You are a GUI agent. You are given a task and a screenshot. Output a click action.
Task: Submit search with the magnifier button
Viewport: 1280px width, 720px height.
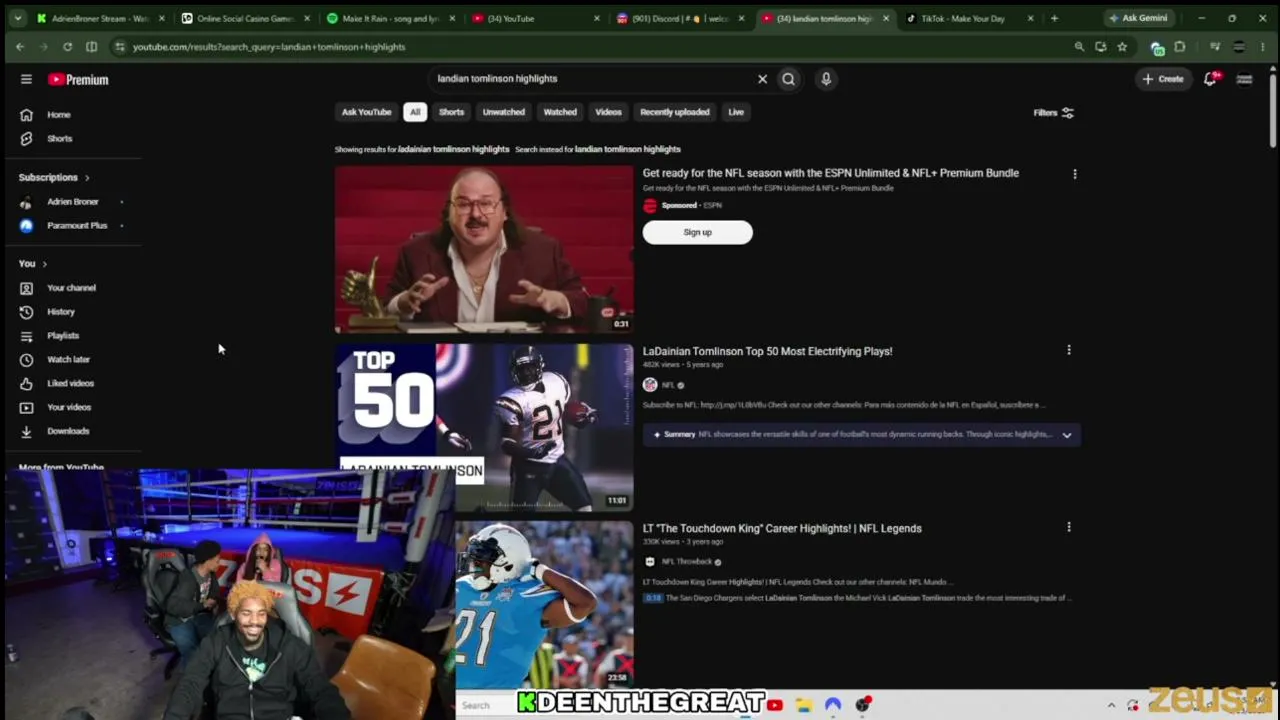tap(789, 79)
